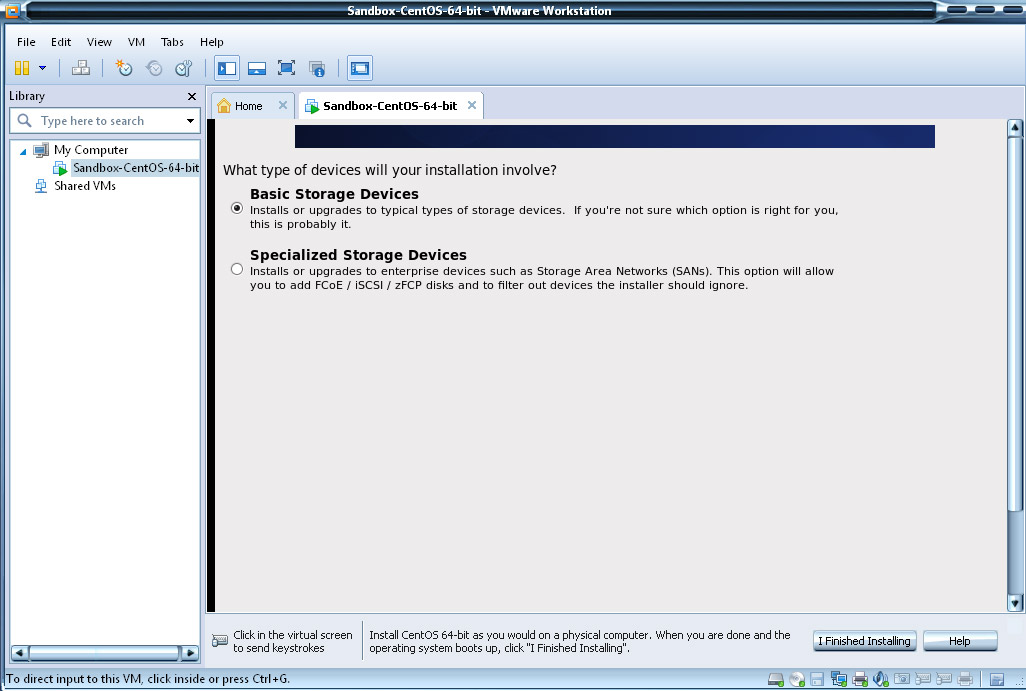The image size is (1026, 691).
Task: Click the greyed camera device status icon
Action: pos(902,679)
